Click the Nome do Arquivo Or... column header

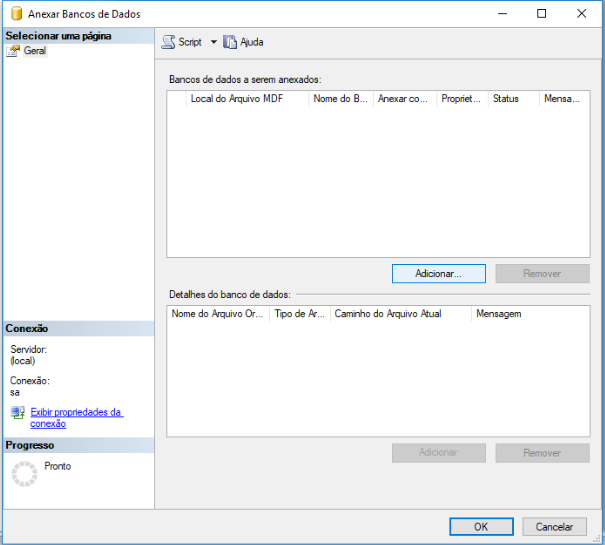218,314
